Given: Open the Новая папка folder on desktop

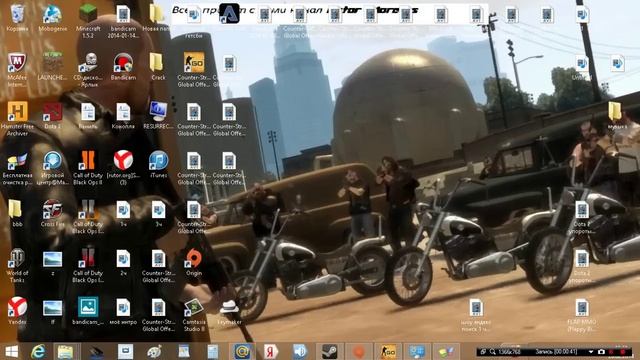Looking at the screenshot, I should (x=157, y=19).
